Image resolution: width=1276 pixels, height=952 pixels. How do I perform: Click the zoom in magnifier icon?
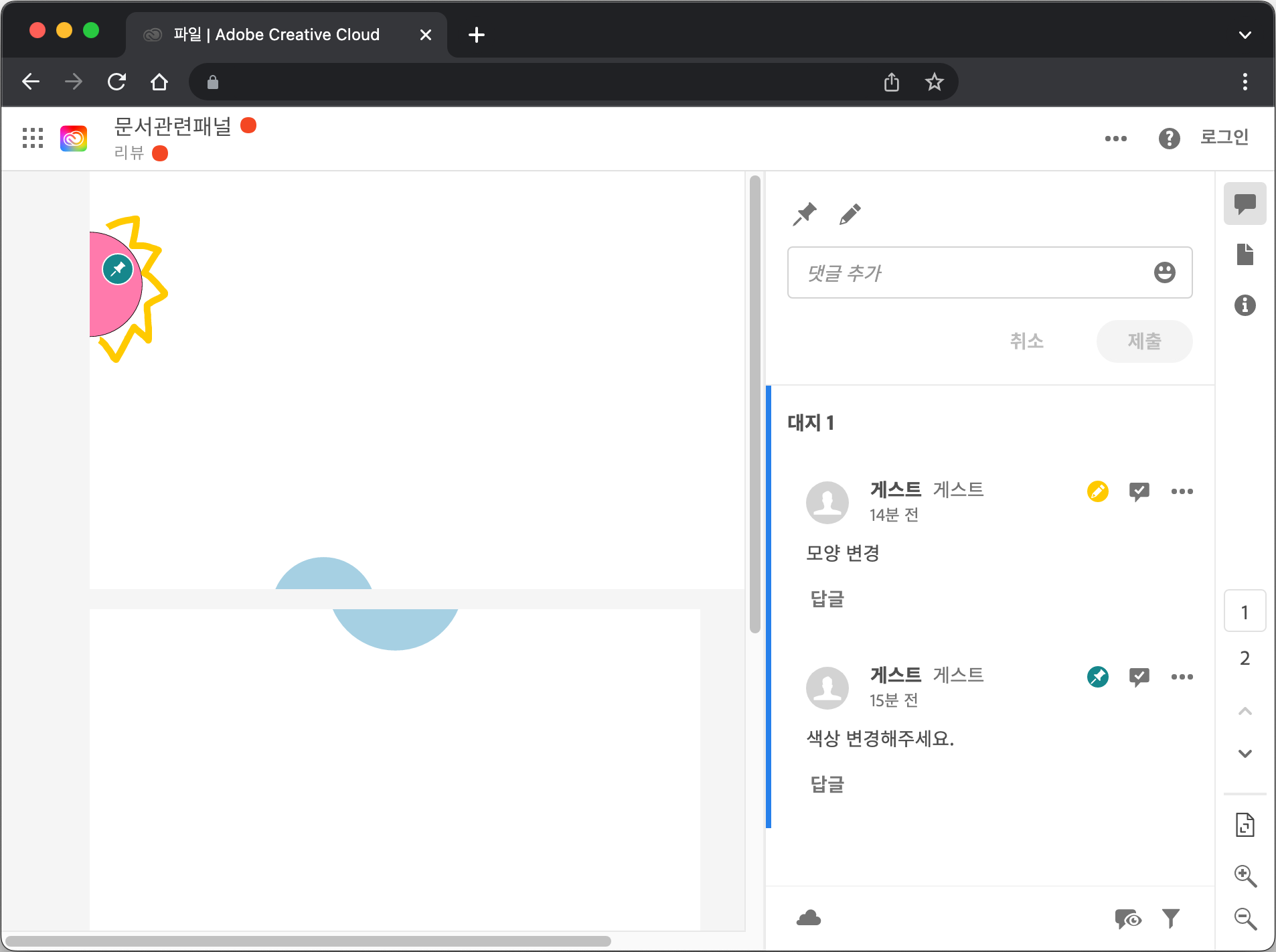tap(1245, 875)
